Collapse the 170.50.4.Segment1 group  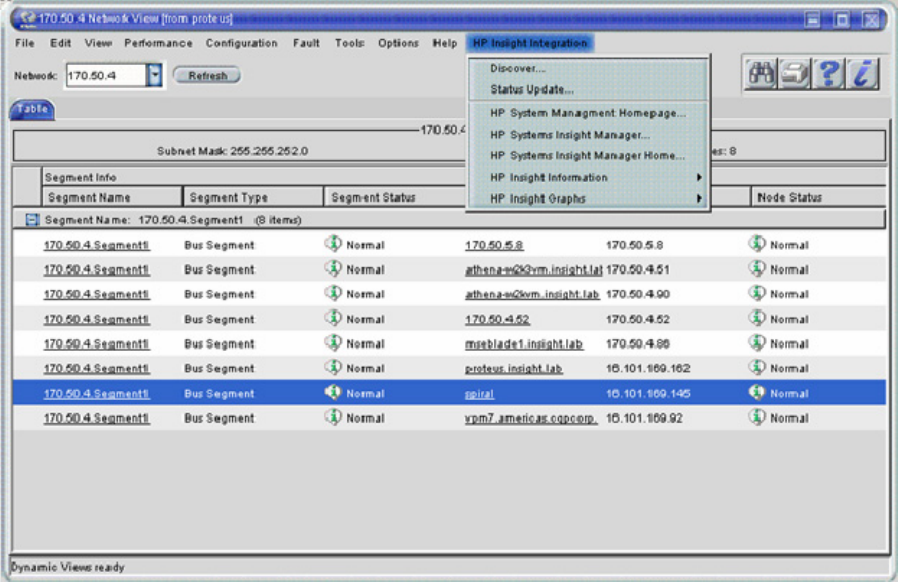point(32,219)
